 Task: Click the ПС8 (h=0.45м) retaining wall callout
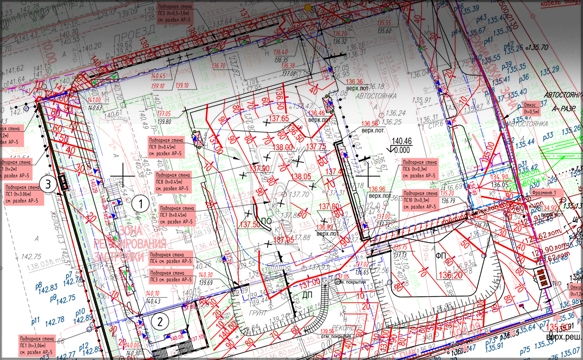pyautogui.click(x=173, y=182)
